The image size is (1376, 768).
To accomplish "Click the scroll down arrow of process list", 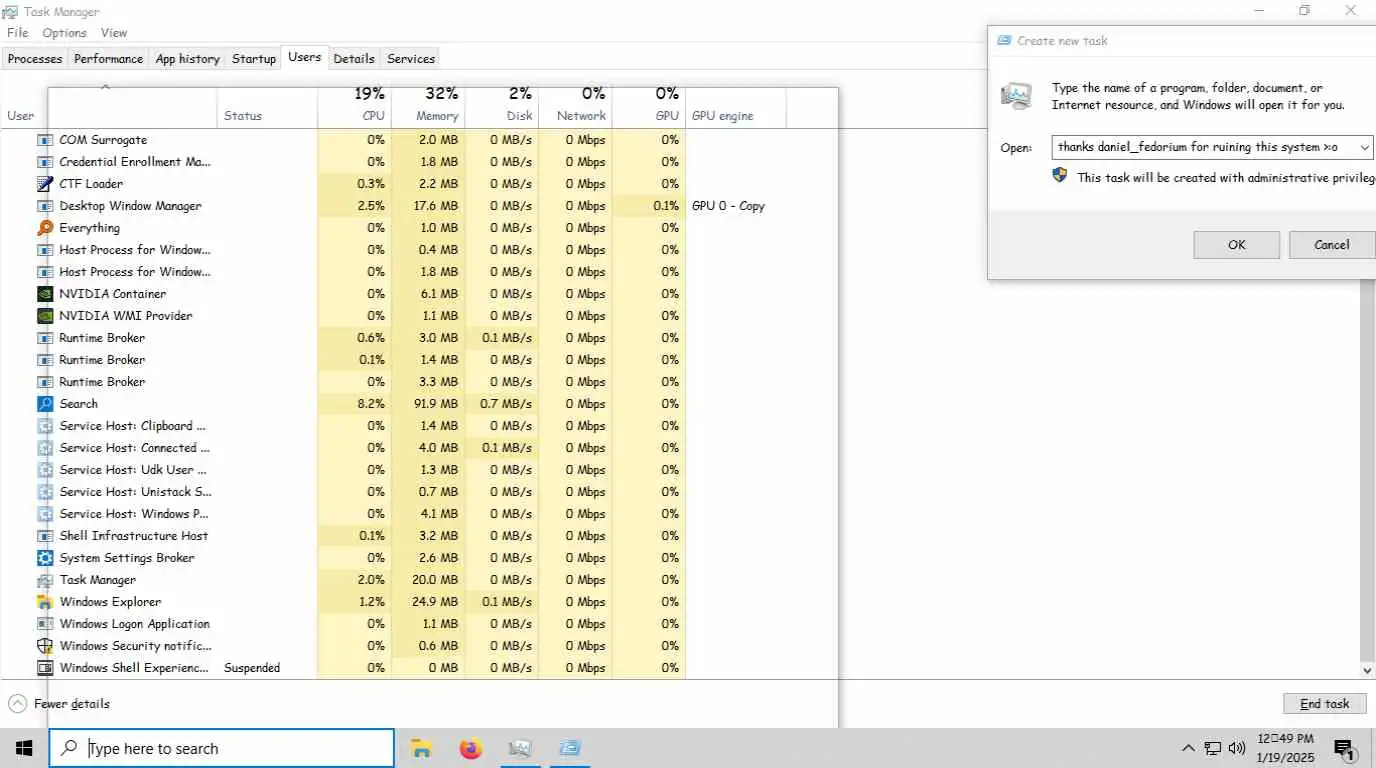I will tap(1367, 670).
